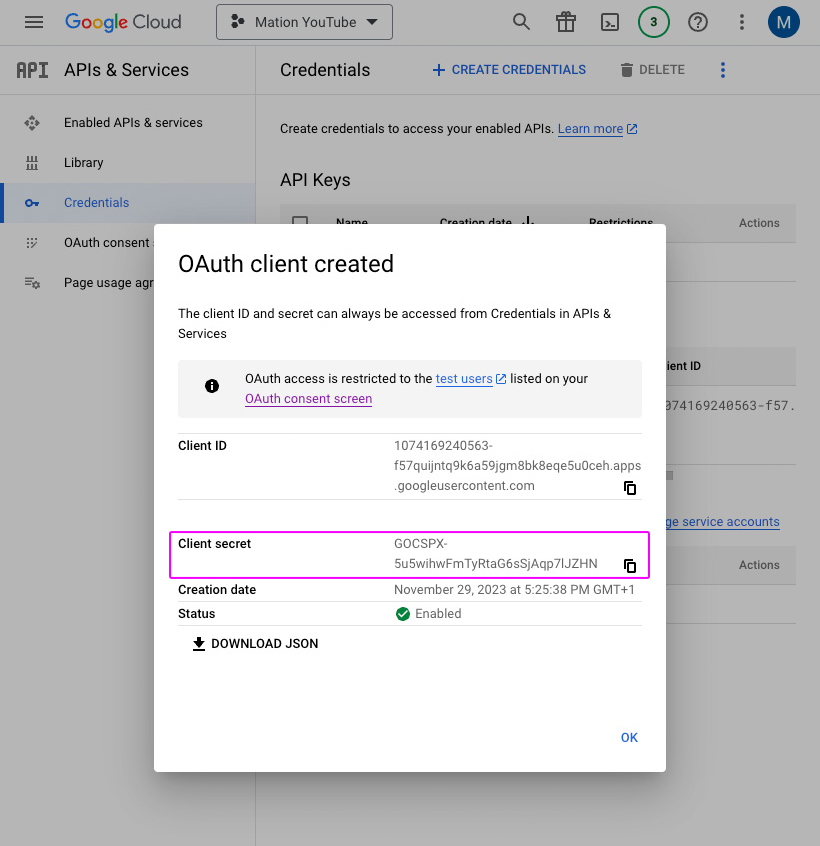Follow the Learn more link
The width and height of the screenshot is (820, 846).
(x=597, y=129)
